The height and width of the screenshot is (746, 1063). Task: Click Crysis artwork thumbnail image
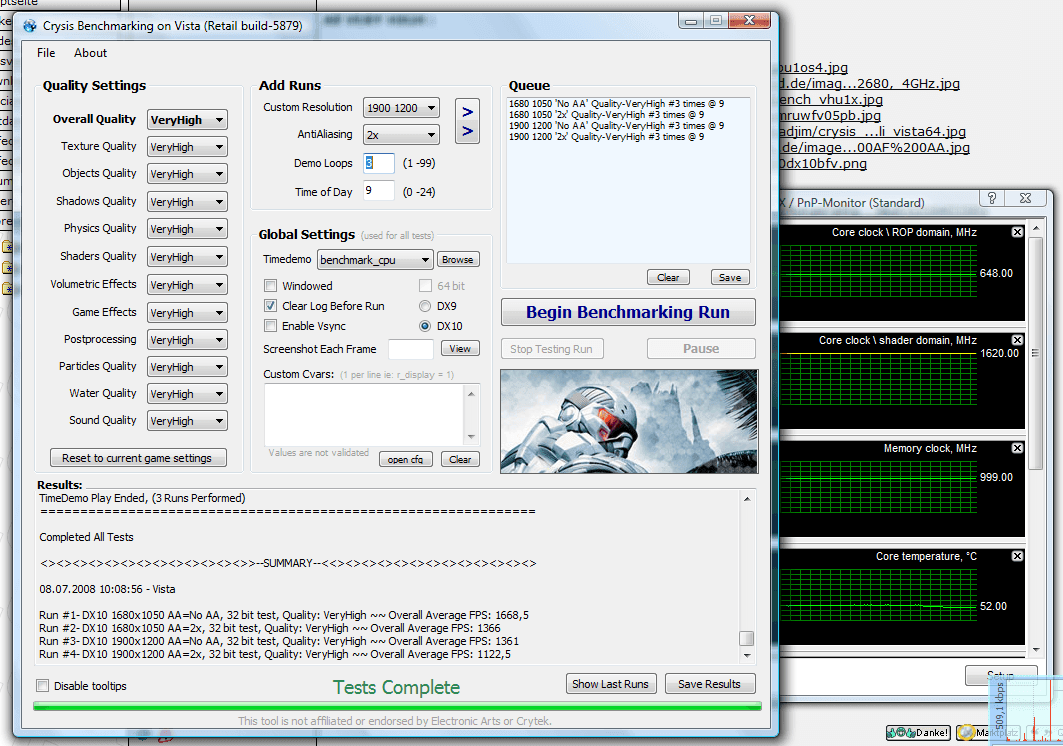coord(629,421)
